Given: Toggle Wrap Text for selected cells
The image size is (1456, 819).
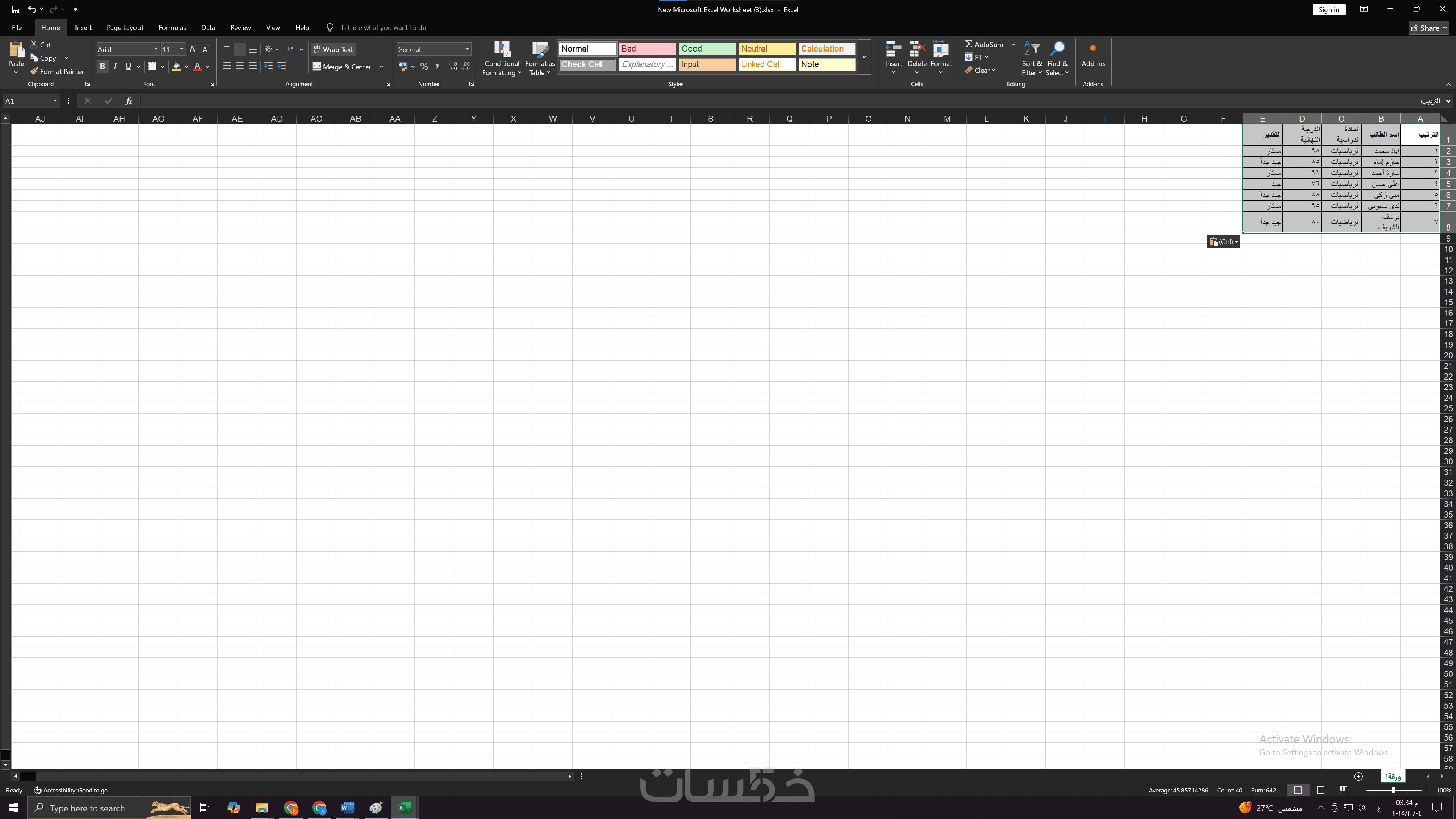Looking at the screenshot, I should (334, 50).
